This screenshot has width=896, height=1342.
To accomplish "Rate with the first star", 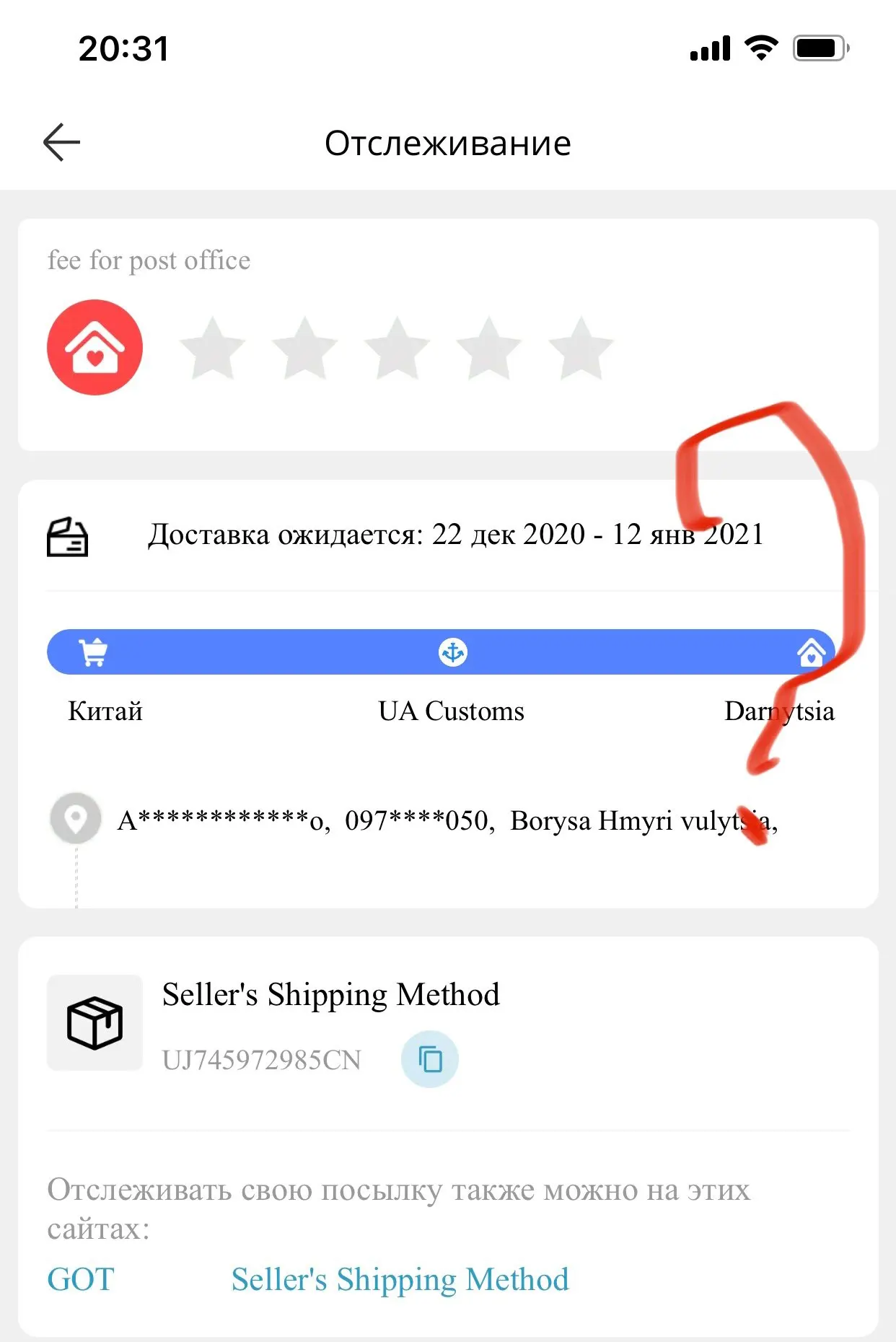I will click(x=212, y=348).
